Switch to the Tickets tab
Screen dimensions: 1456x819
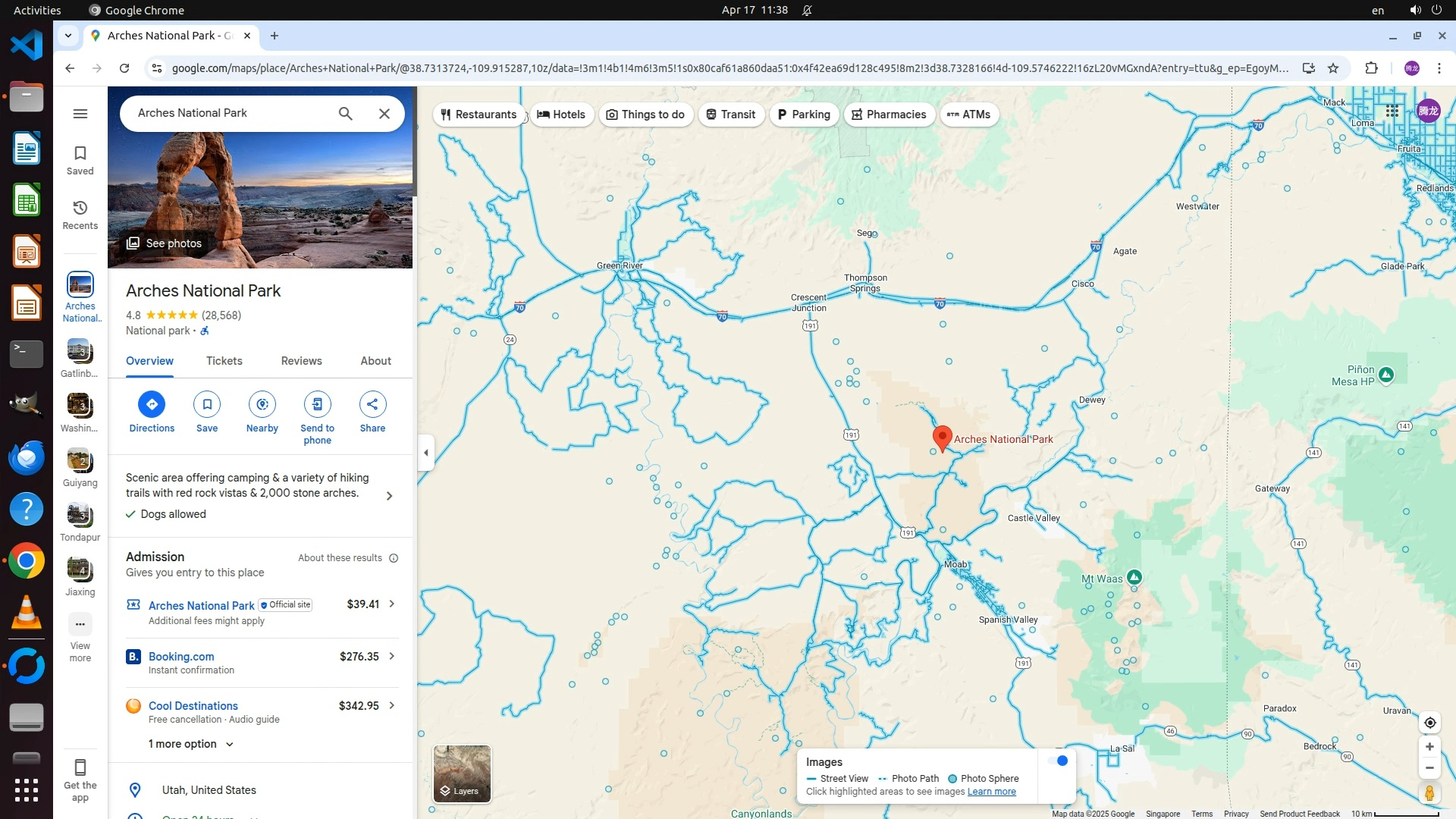pyautogui.click(x=224, y=361)
